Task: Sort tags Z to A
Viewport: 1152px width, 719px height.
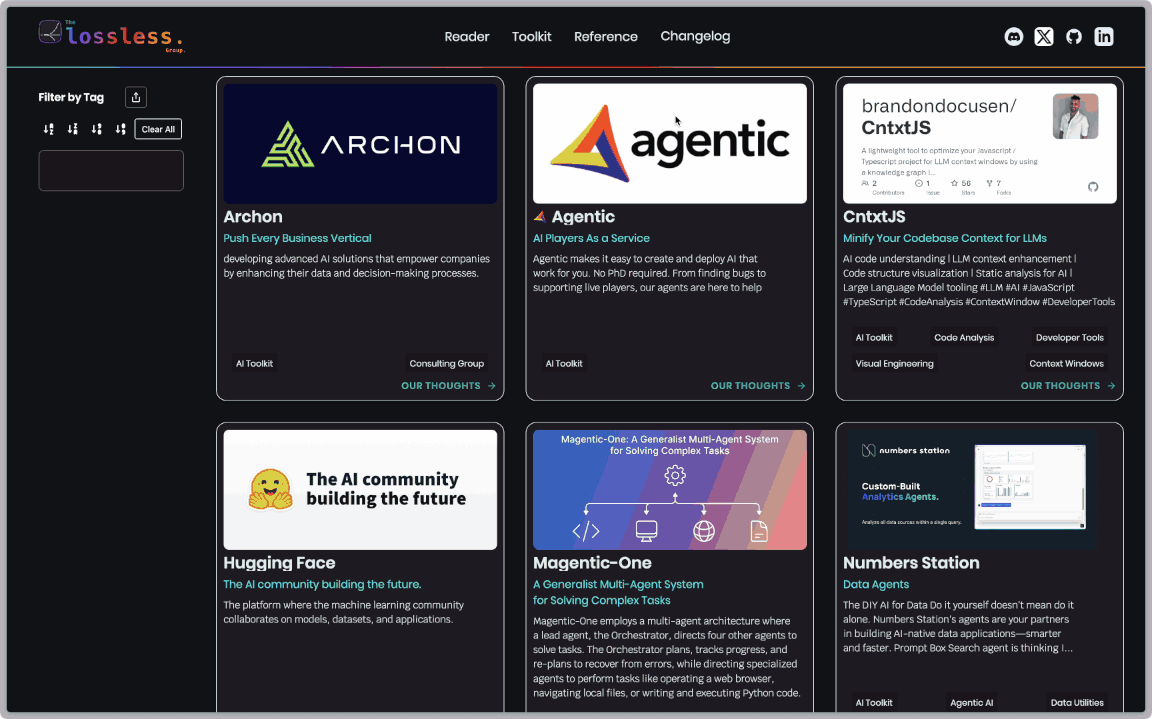Action: (73, 129)
